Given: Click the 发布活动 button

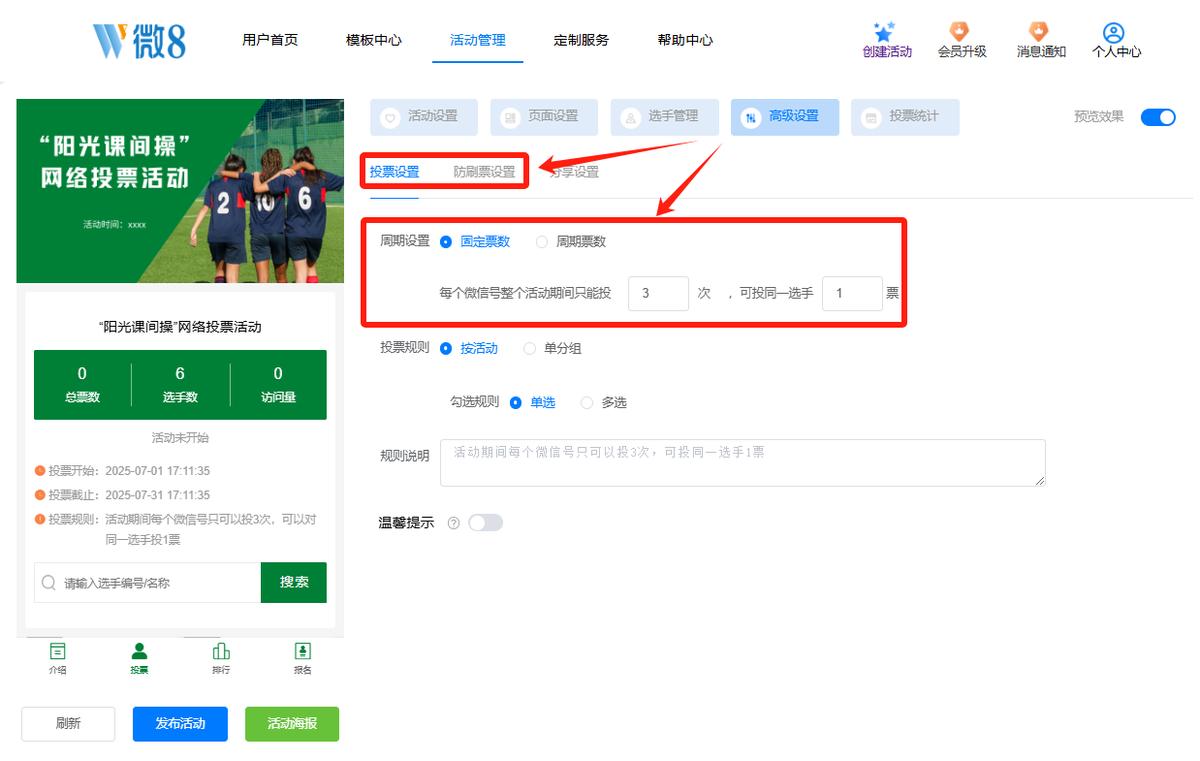Looking at the screenshot, I should [x=180, y=724].
